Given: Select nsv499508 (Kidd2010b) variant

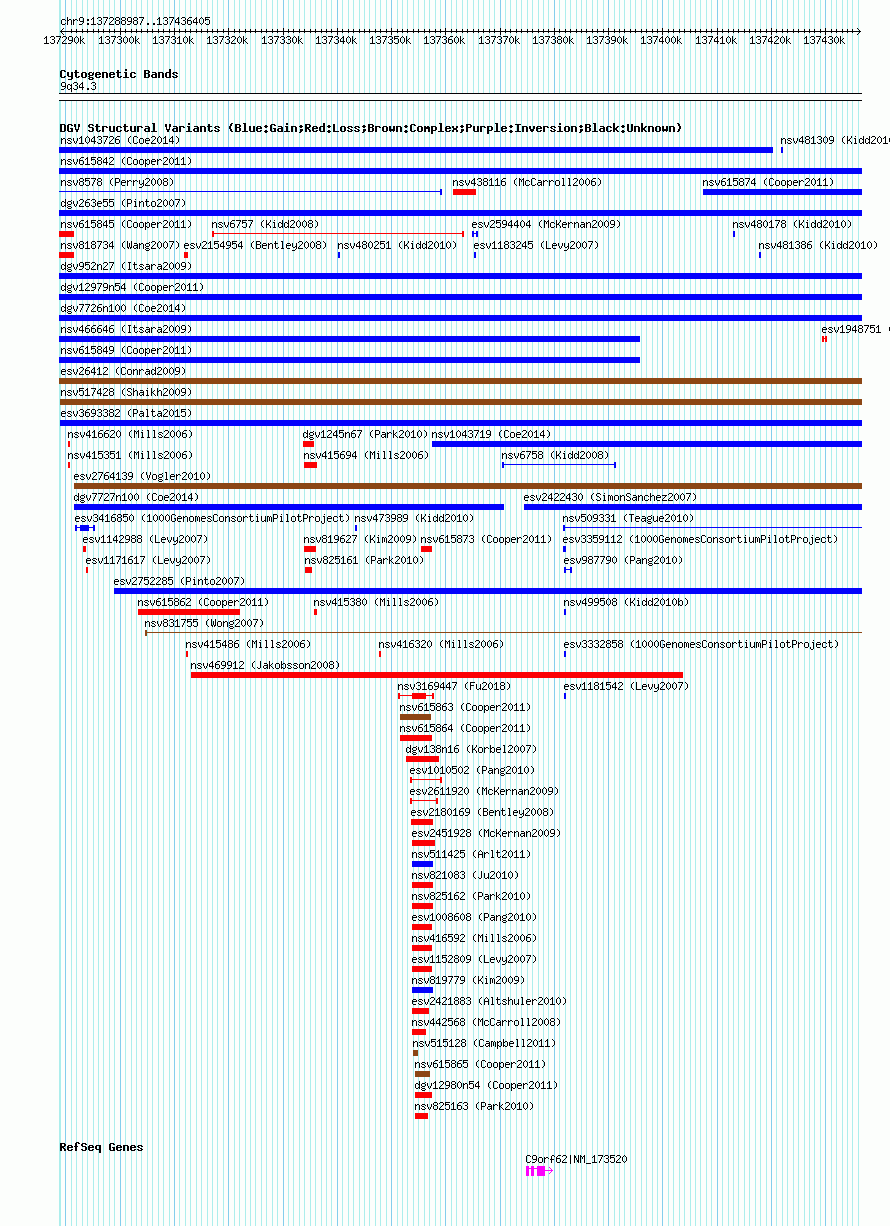Looking at the screenshot, I should click(626, 602).
